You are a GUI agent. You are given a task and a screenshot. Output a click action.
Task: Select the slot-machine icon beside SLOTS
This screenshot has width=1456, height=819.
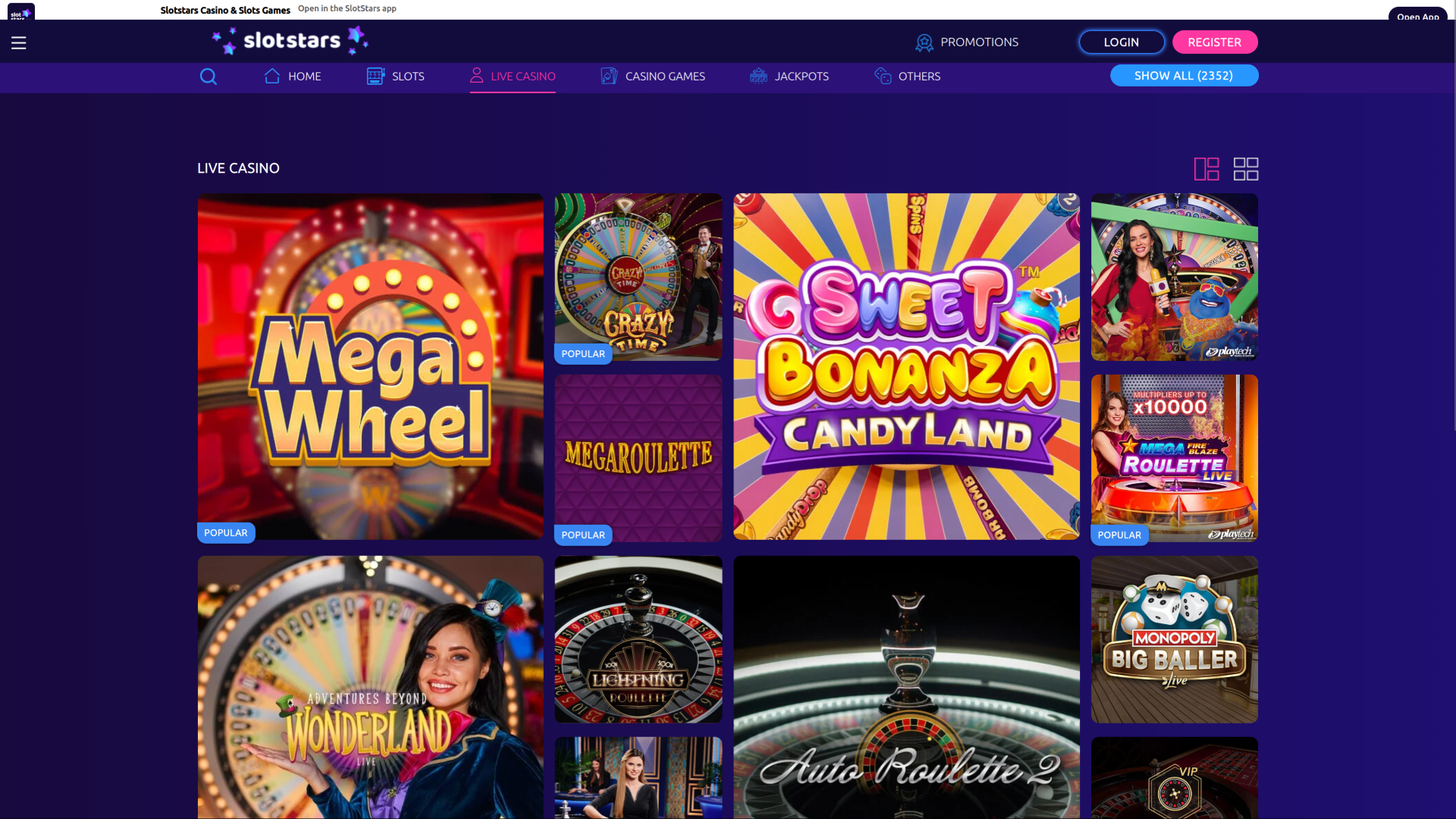click(x=375, y=76)
